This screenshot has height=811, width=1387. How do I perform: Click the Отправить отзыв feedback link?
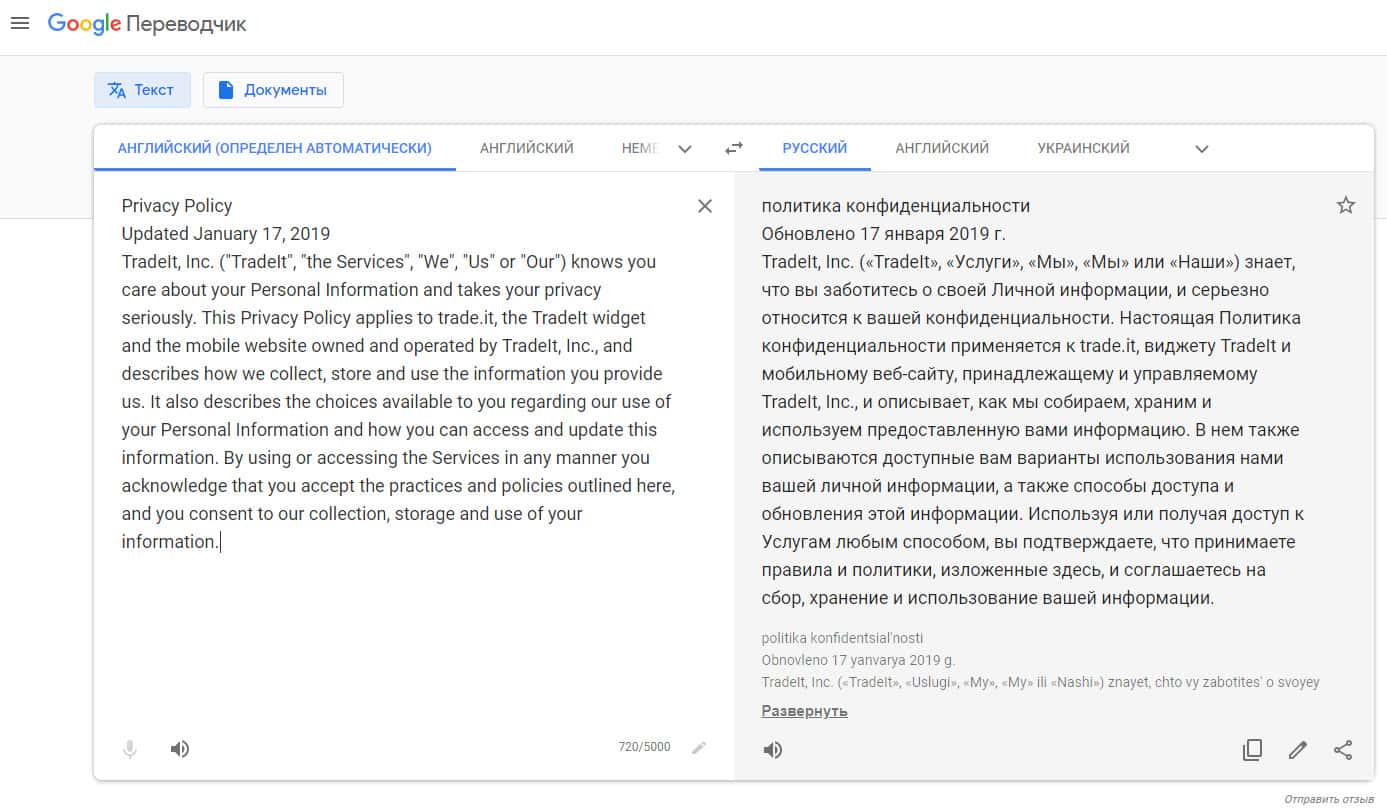click(1329, 799)
